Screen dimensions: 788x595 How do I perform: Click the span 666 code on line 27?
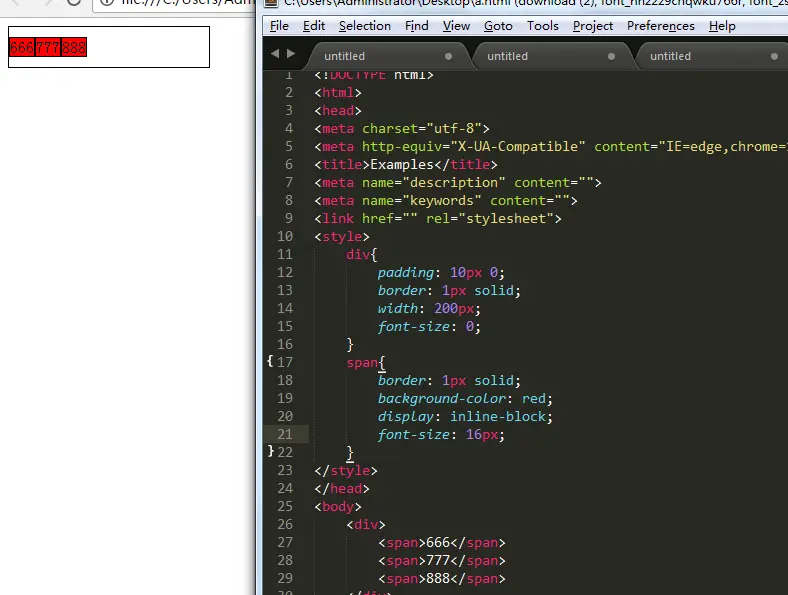click(442, 543)
